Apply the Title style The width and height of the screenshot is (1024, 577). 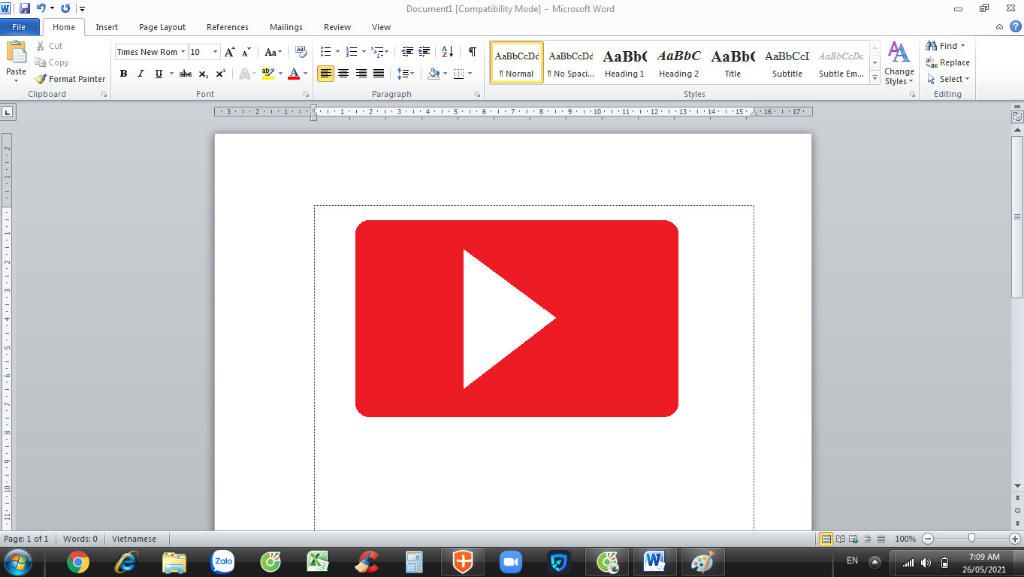point(733,63)
